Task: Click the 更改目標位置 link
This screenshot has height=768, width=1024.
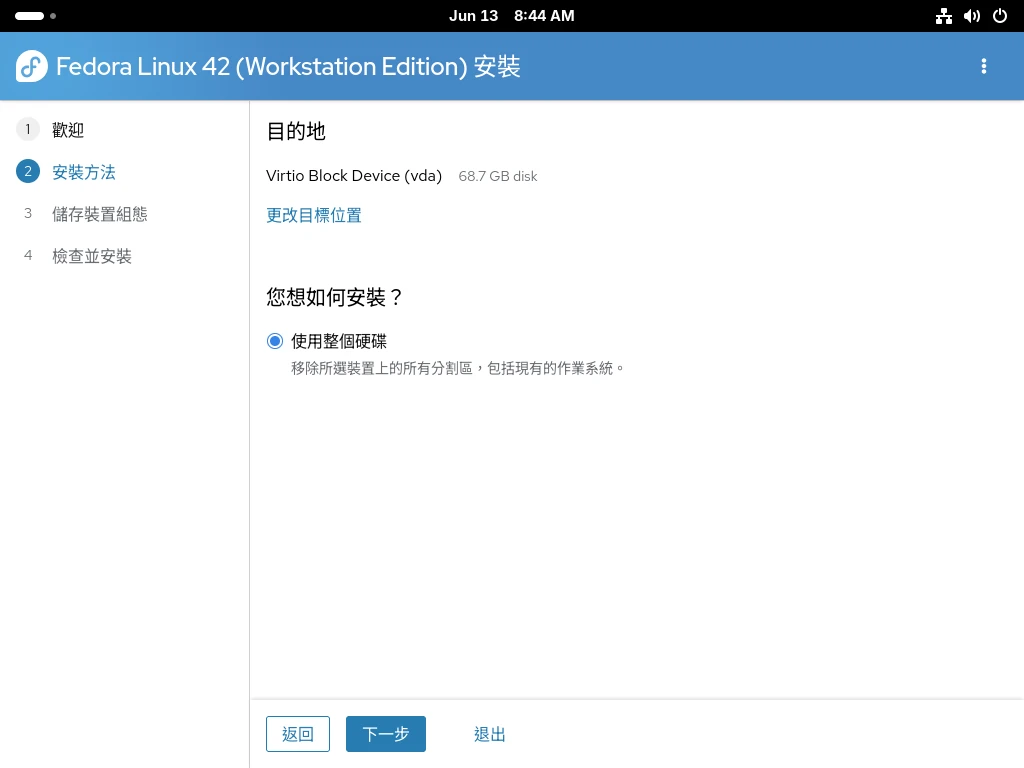Action: click(x=314, y=215)
